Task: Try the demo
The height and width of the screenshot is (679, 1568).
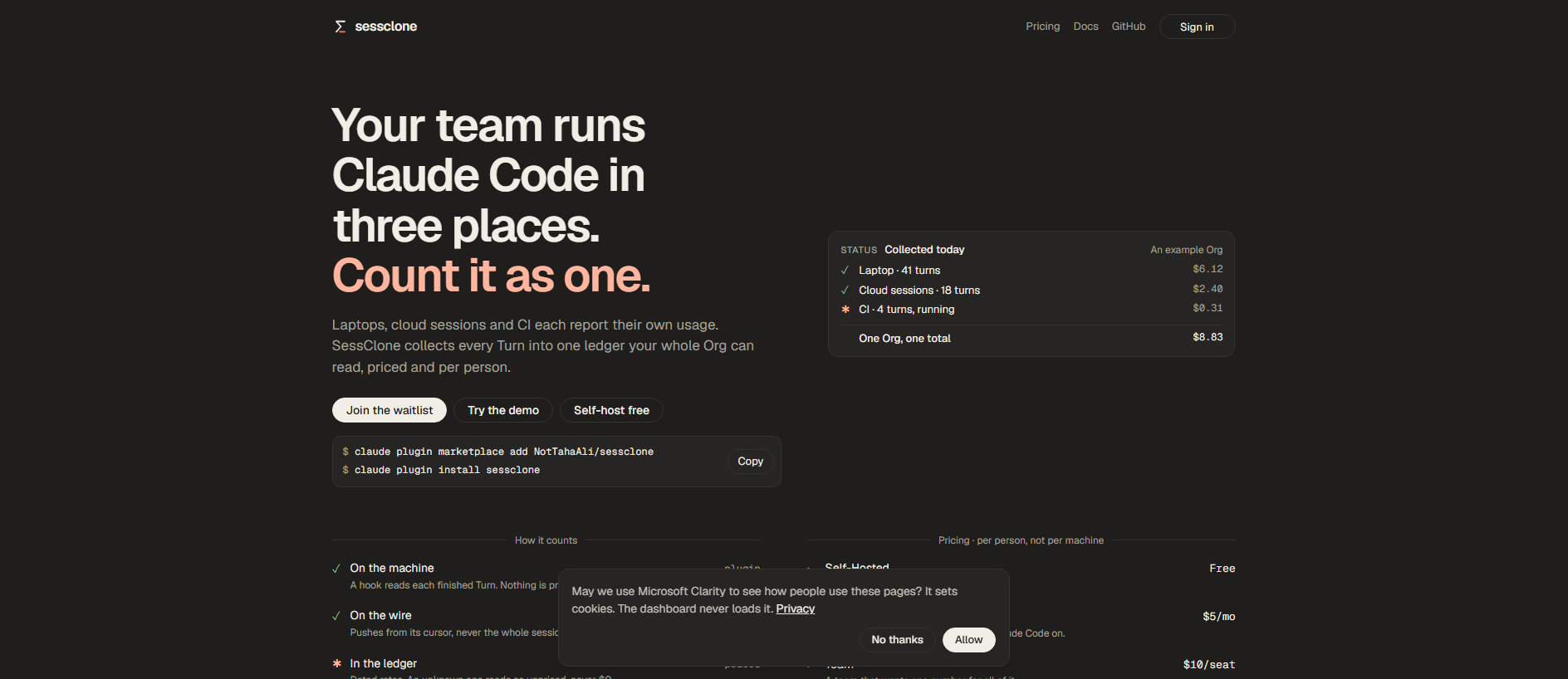Action: 503,410
